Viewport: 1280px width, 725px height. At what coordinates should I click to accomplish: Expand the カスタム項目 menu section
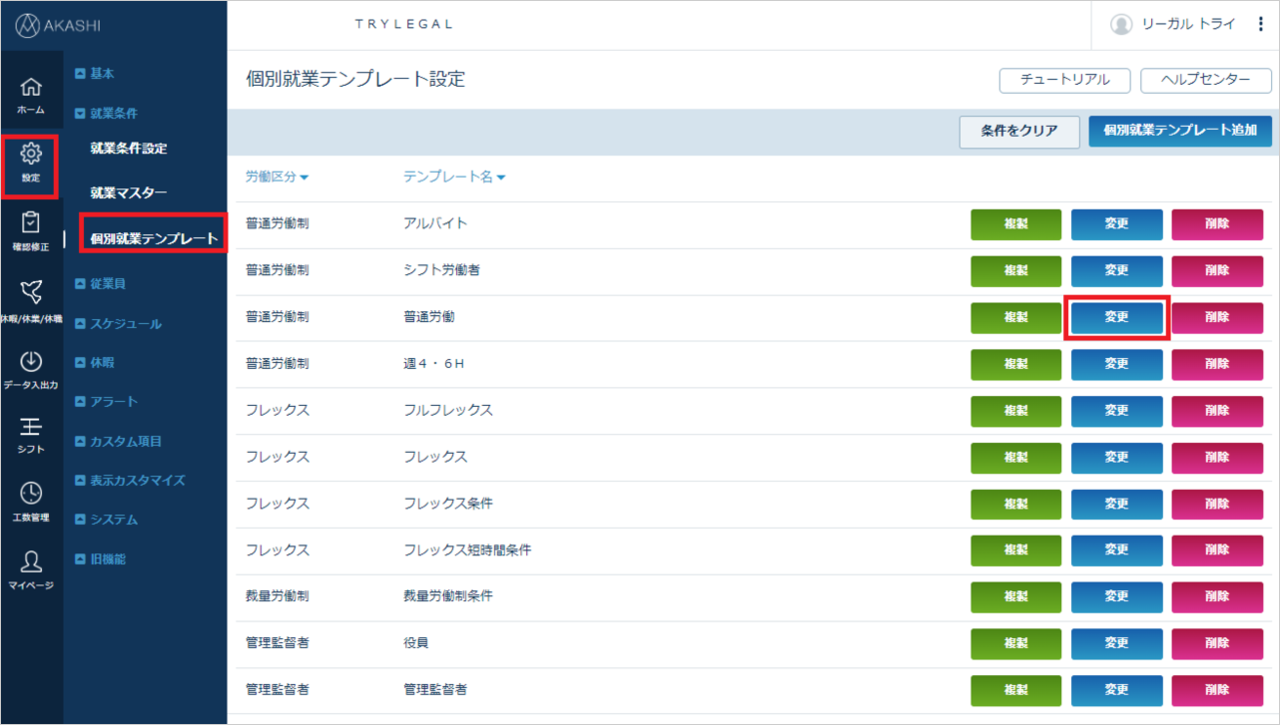click(x=118, y=441)
